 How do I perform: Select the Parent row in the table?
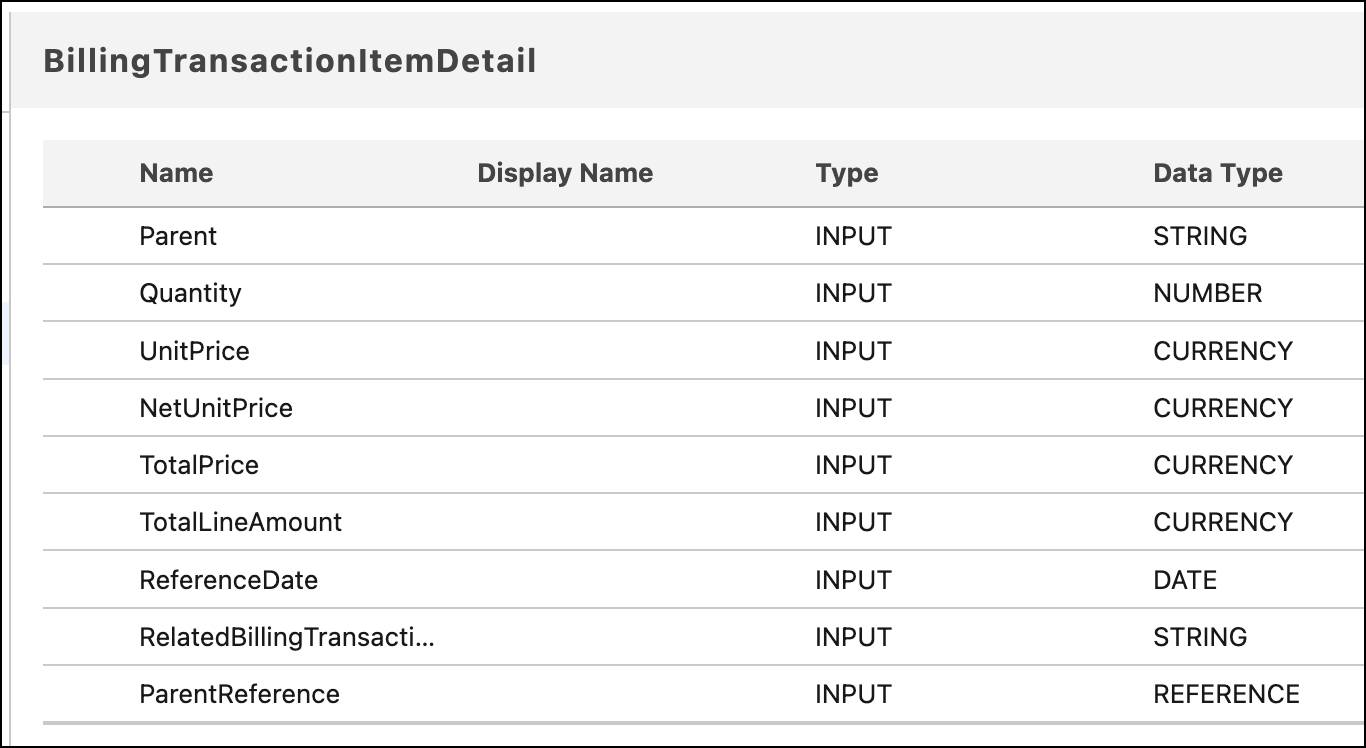click(x=178, y=236)
